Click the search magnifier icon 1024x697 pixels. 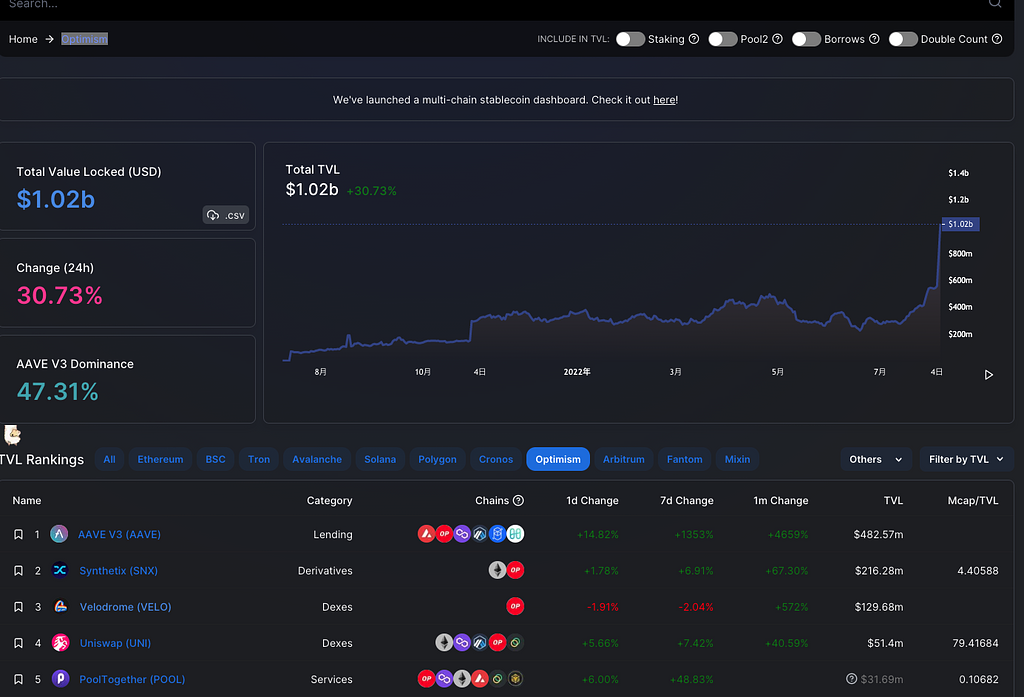pos(995,4)
